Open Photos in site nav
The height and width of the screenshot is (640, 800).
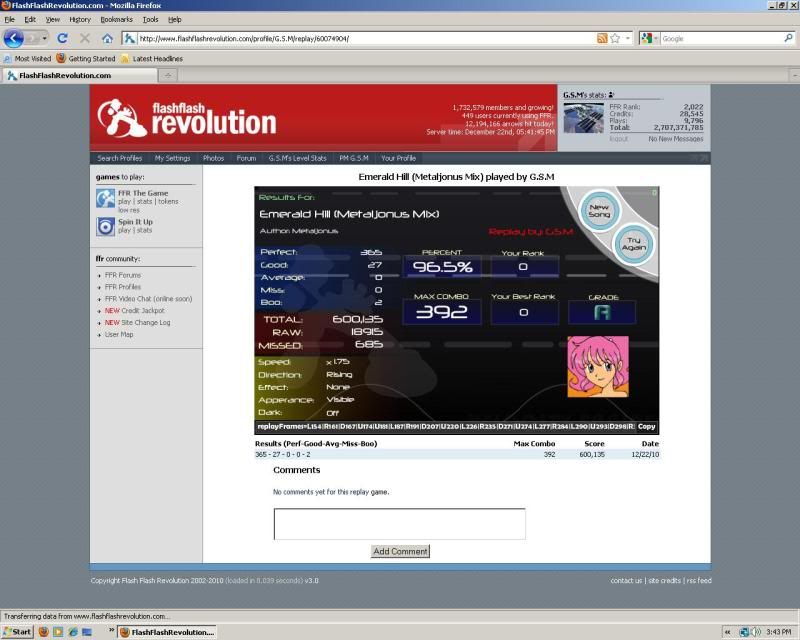tap(213, 158)
